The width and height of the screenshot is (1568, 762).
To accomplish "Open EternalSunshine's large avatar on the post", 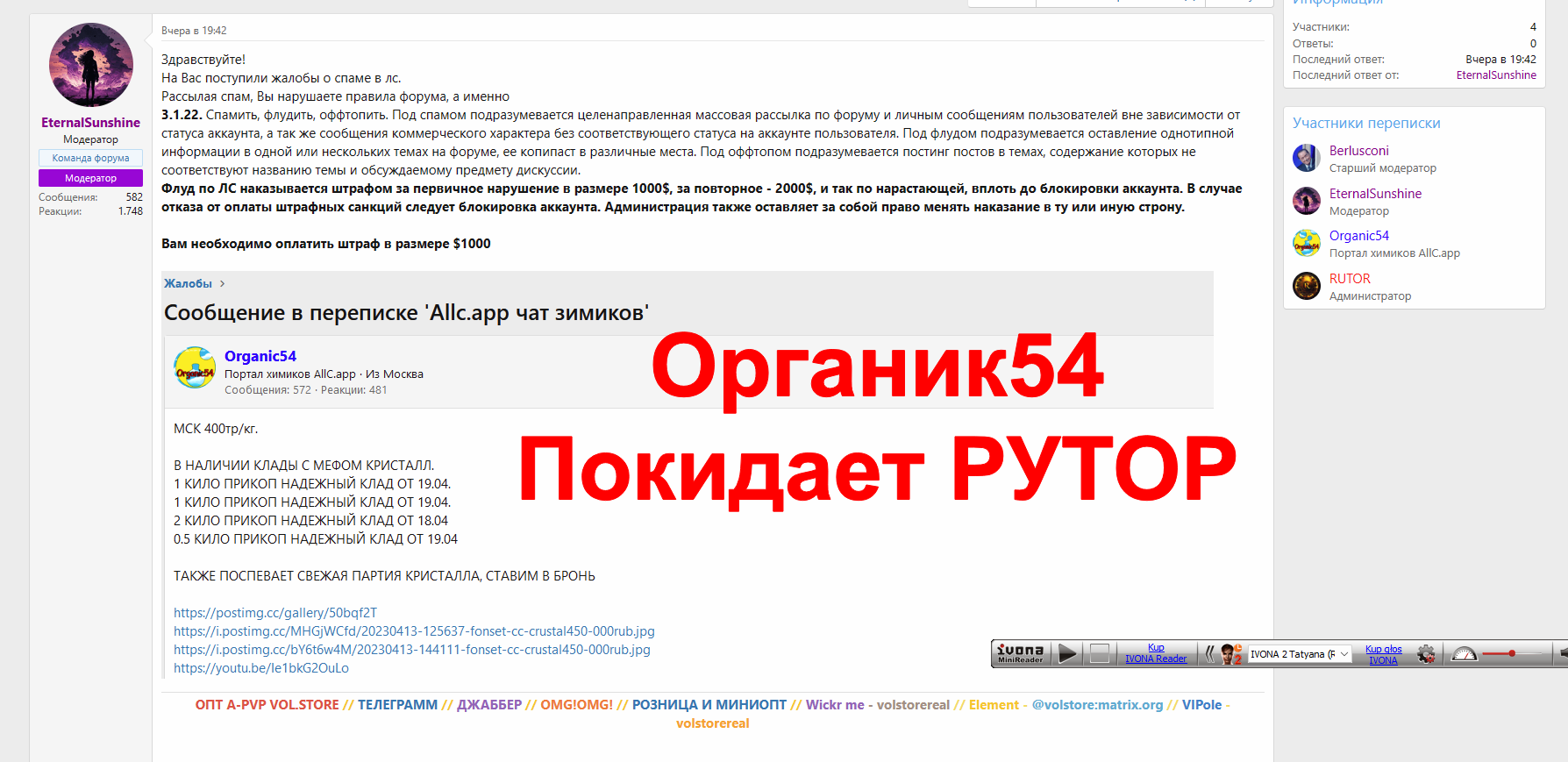I will coord(90,65).
